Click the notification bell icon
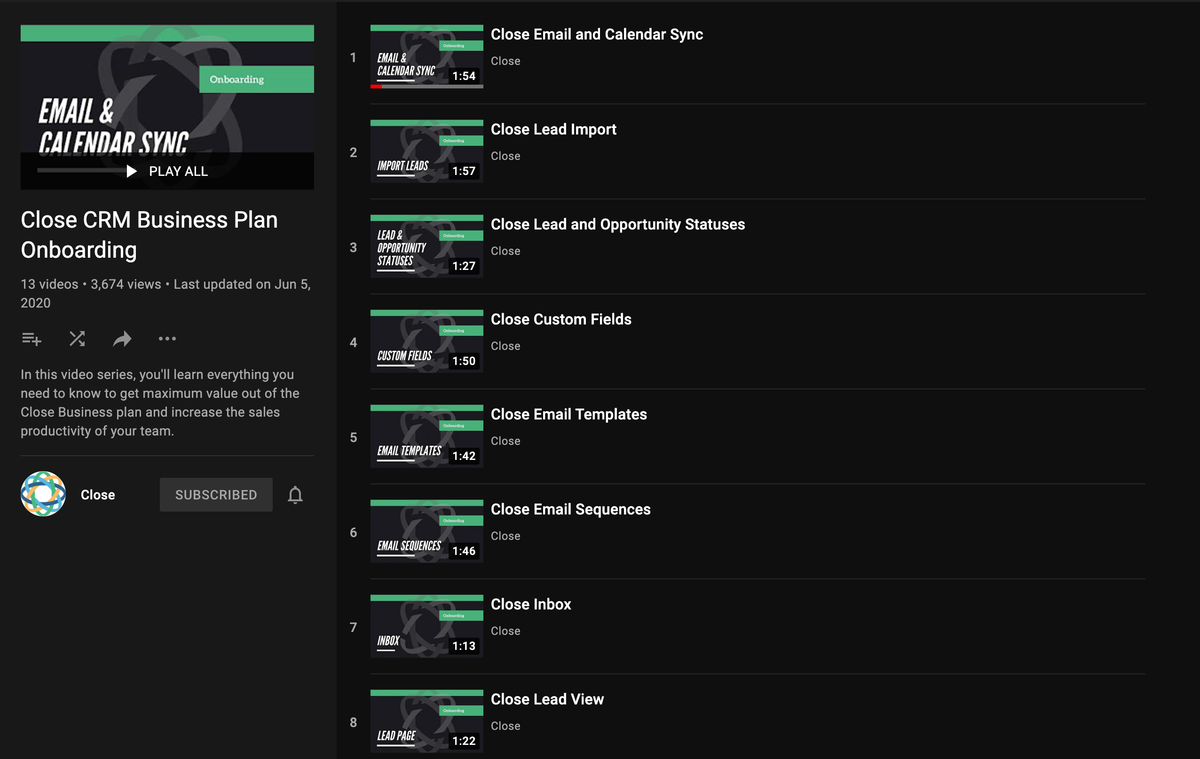1200x759 pixels. (x=295, y=495)
